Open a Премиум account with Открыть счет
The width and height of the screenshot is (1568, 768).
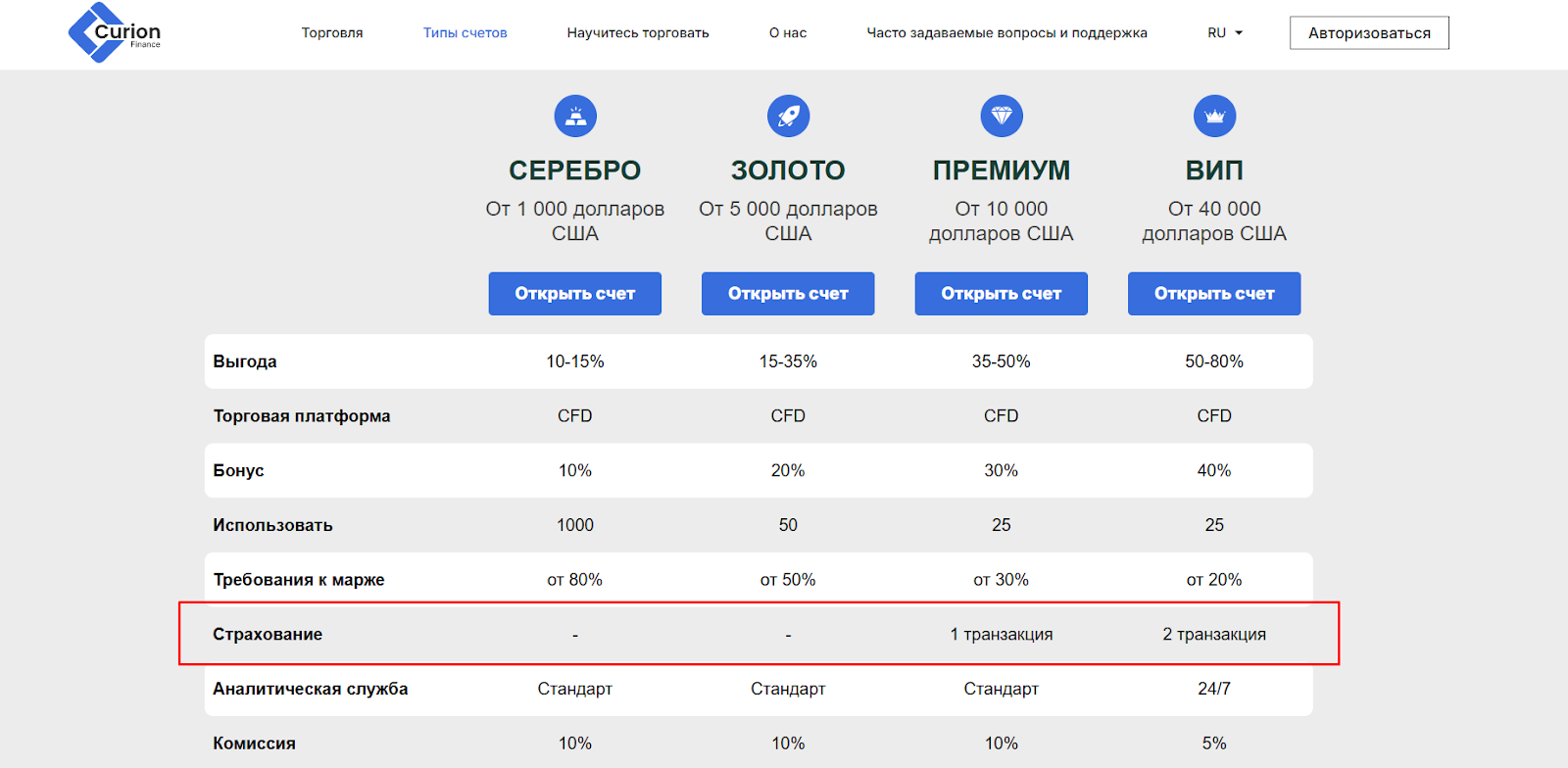coord(1002,294)
